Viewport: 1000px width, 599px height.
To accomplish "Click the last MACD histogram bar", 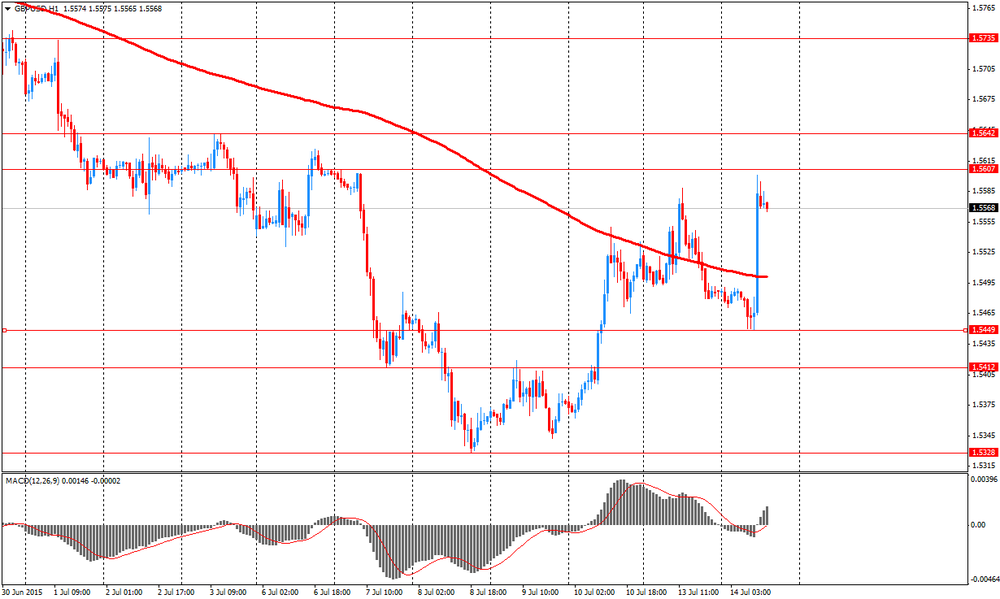I will tap(767, 515).
